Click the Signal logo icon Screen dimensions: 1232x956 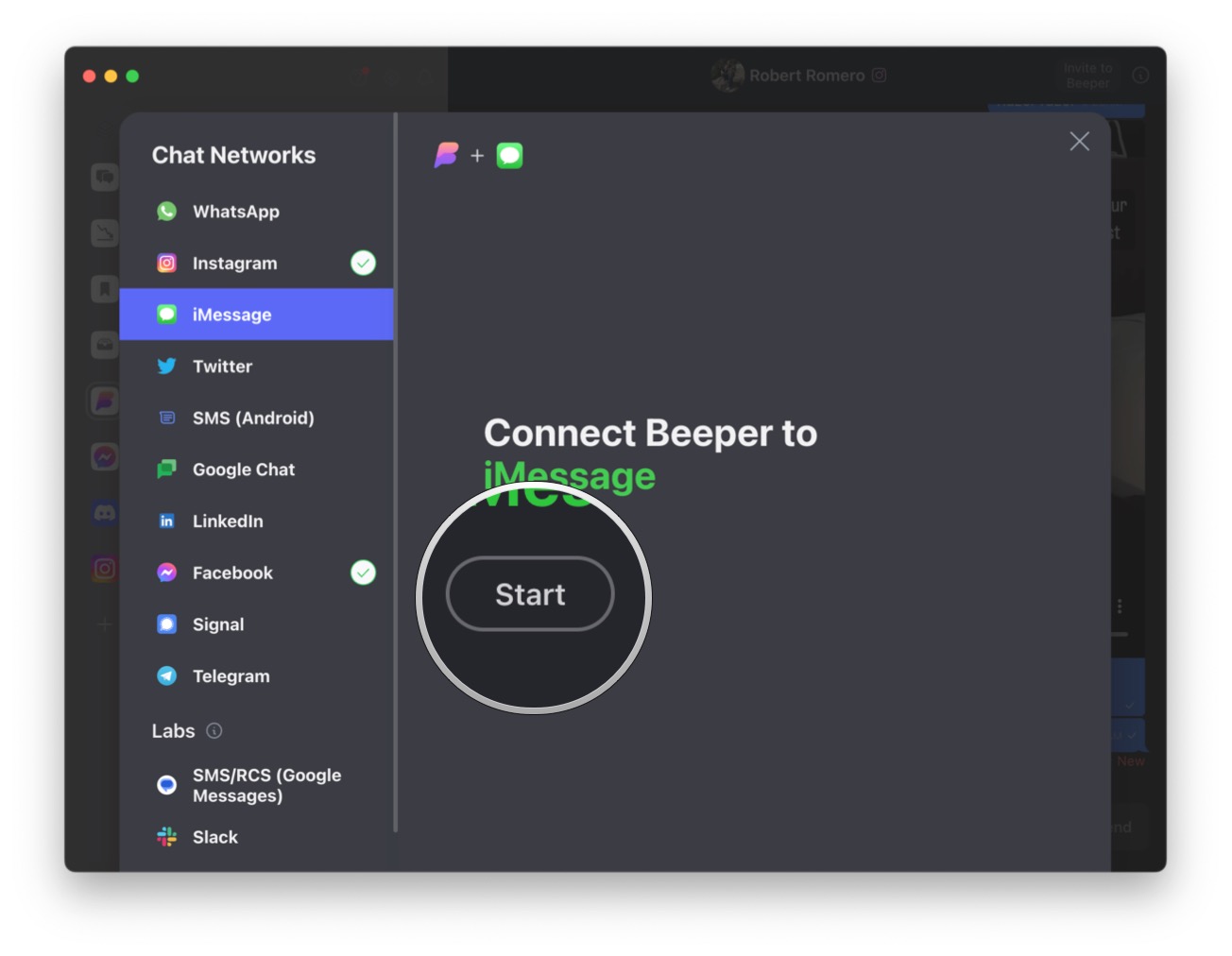(x=167, y=624)
